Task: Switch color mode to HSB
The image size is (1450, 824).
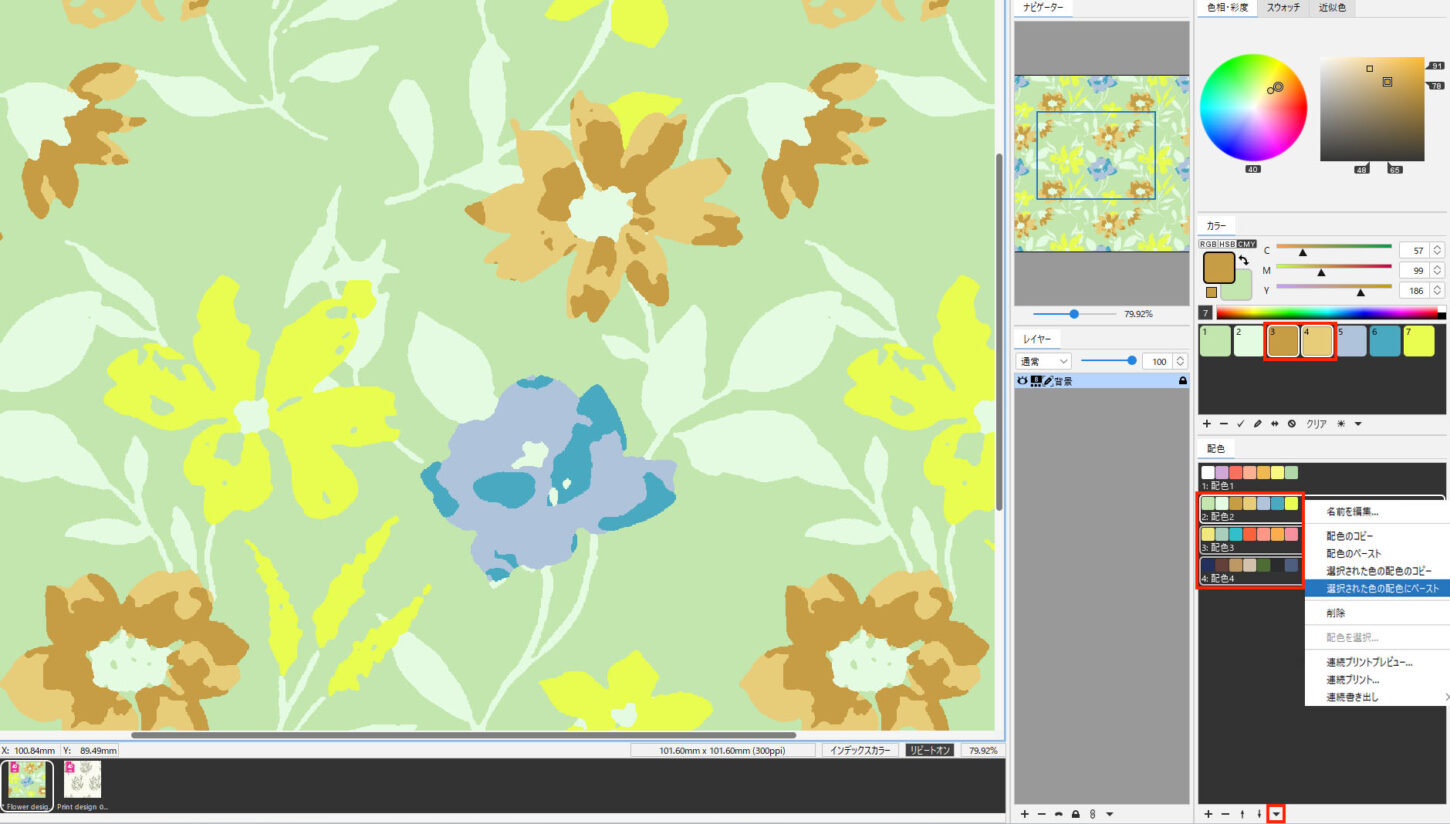Action: pyautogui.click(x=1227, y=244)
